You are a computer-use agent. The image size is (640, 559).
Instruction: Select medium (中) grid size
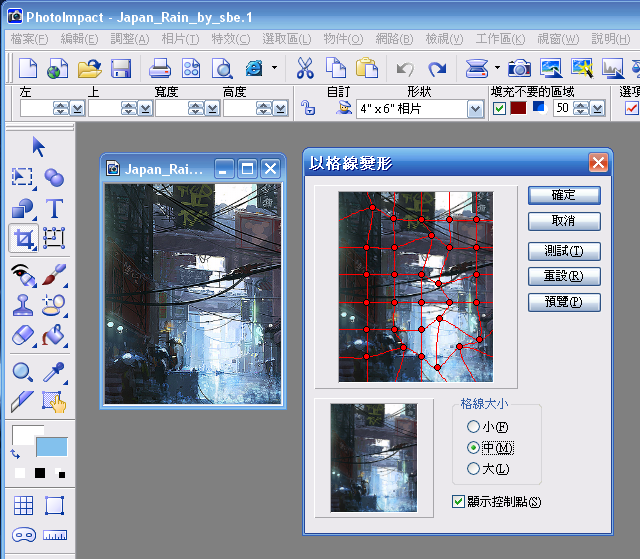click(473, 448)
